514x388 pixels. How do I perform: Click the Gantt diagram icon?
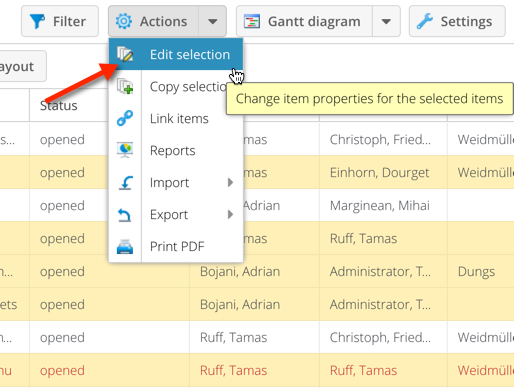point(252,22)
